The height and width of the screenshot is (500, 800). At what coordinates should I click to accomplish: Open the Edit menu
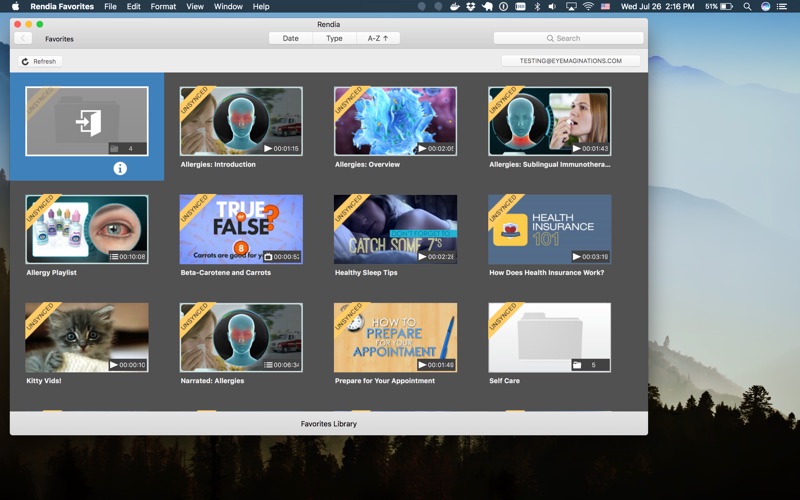[x=134, y=7]
